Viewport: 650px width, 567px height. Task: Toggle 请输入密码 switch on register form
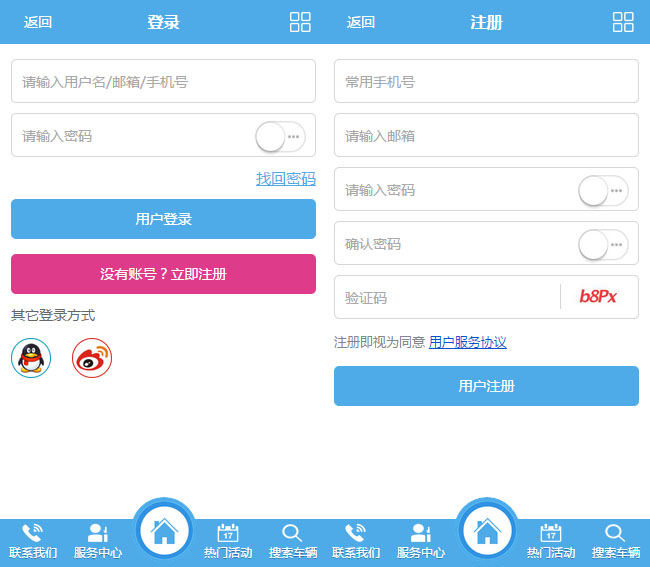coord(603,190)
